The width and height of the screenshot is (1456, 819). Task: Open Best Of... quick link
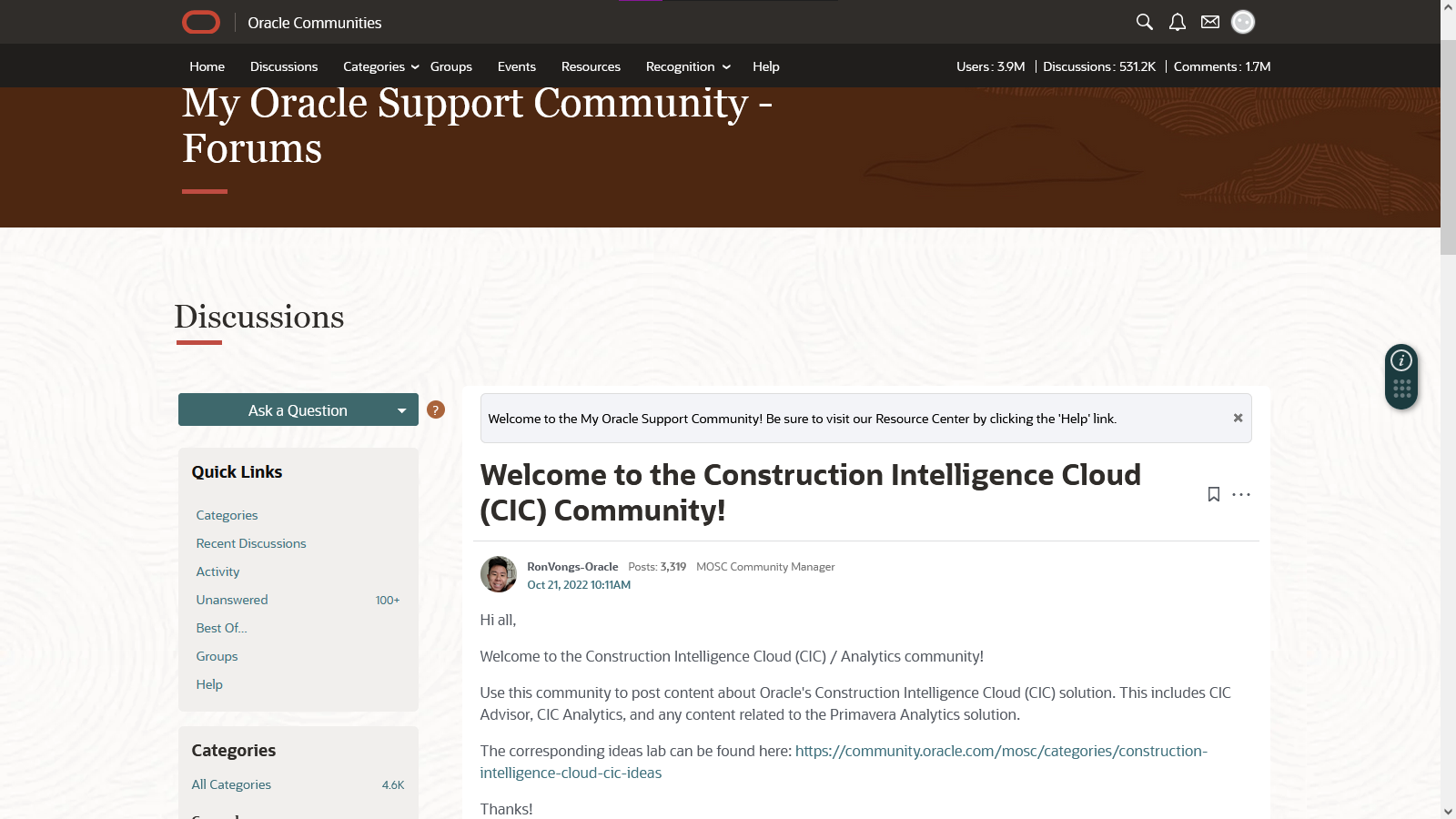click(x=222, y=628)
